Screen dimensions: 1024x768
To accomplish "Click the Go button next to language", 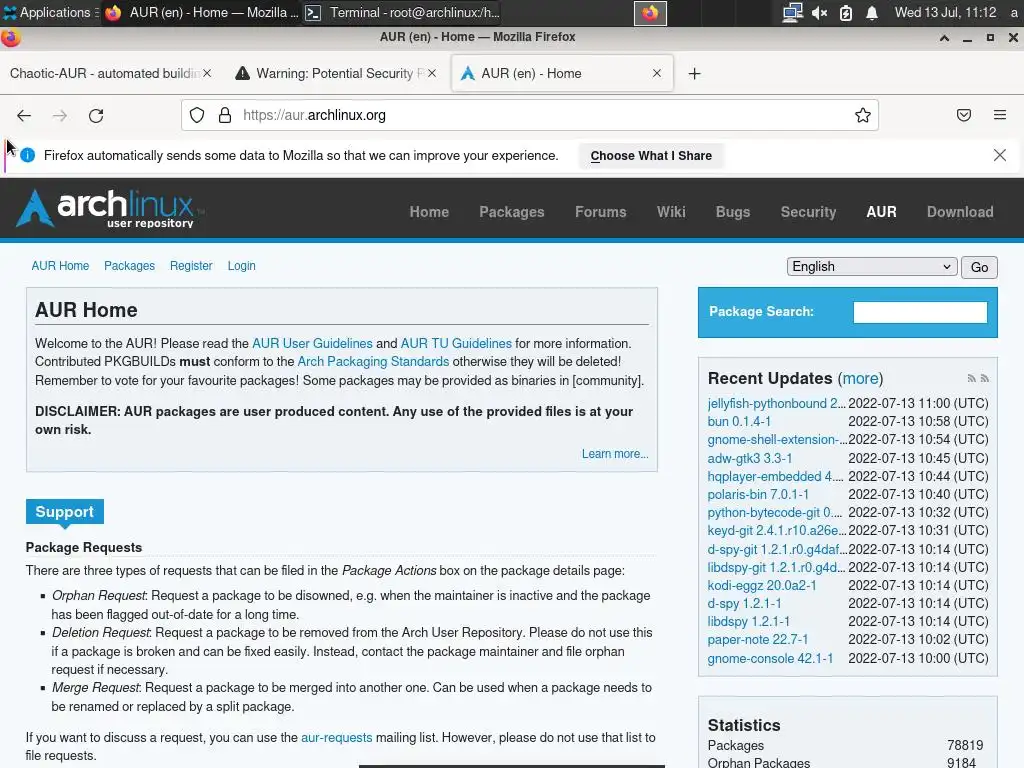I will coord(979,267).
